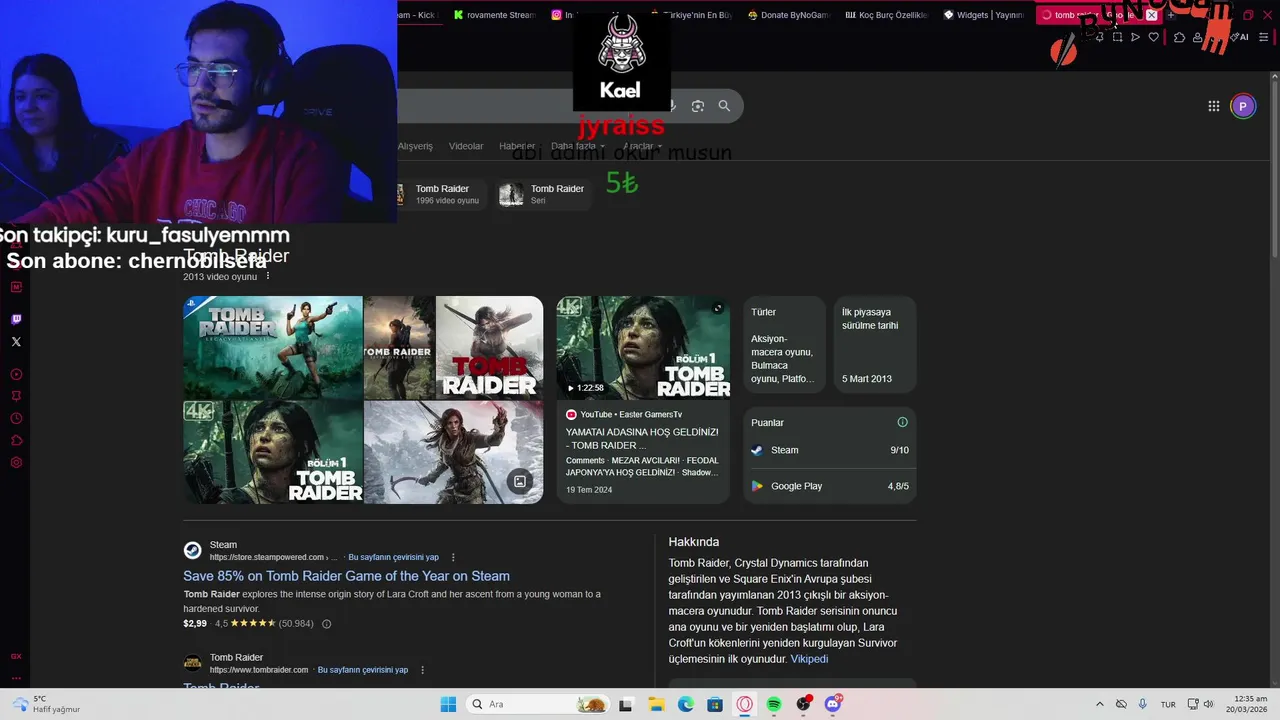Click the Steam 9/10 rating row
Screen dimensions: 1280x720
click(x=830, y=450)
